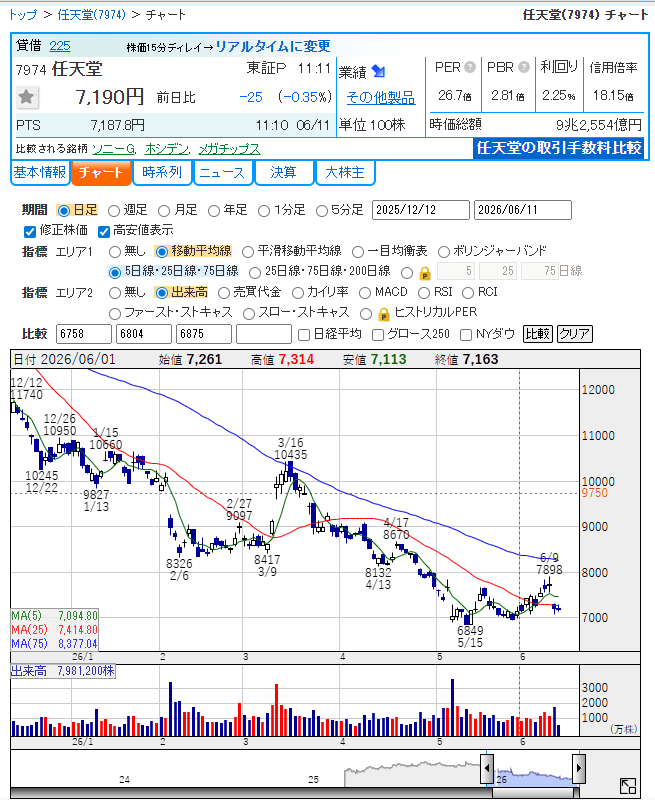Select MACD indicator radio
This screenshot has width=655, height=800.
pyautogui.click(x=365, y=293)
